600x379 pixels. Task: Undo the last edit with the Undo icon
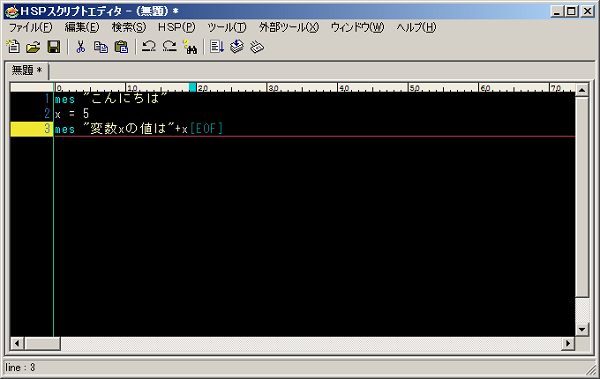[148, 47]
